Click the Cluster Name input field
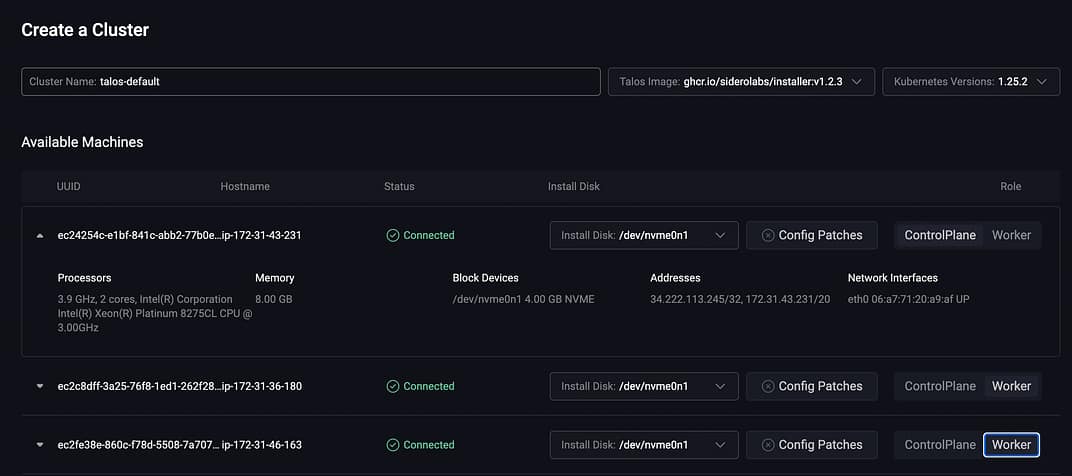 311,81
